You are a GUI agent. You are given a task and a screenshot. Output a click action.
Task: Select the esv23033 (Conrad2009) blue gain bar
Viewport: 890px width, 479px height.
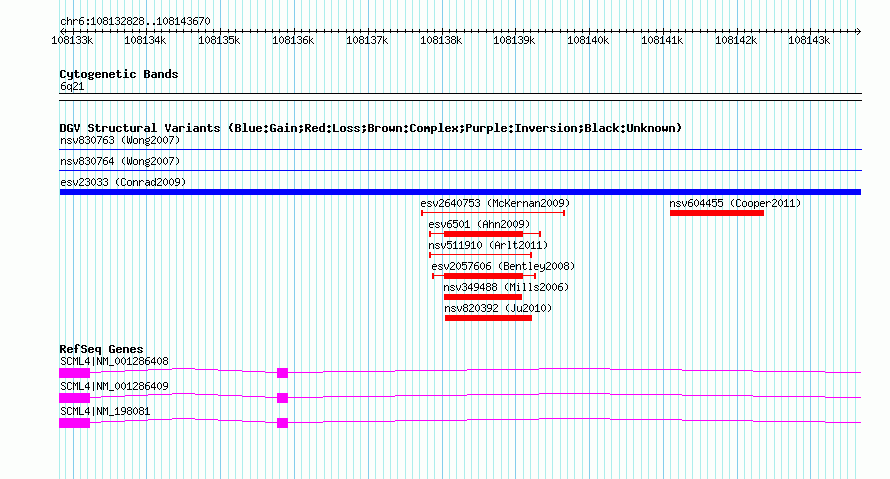[460, 192]
